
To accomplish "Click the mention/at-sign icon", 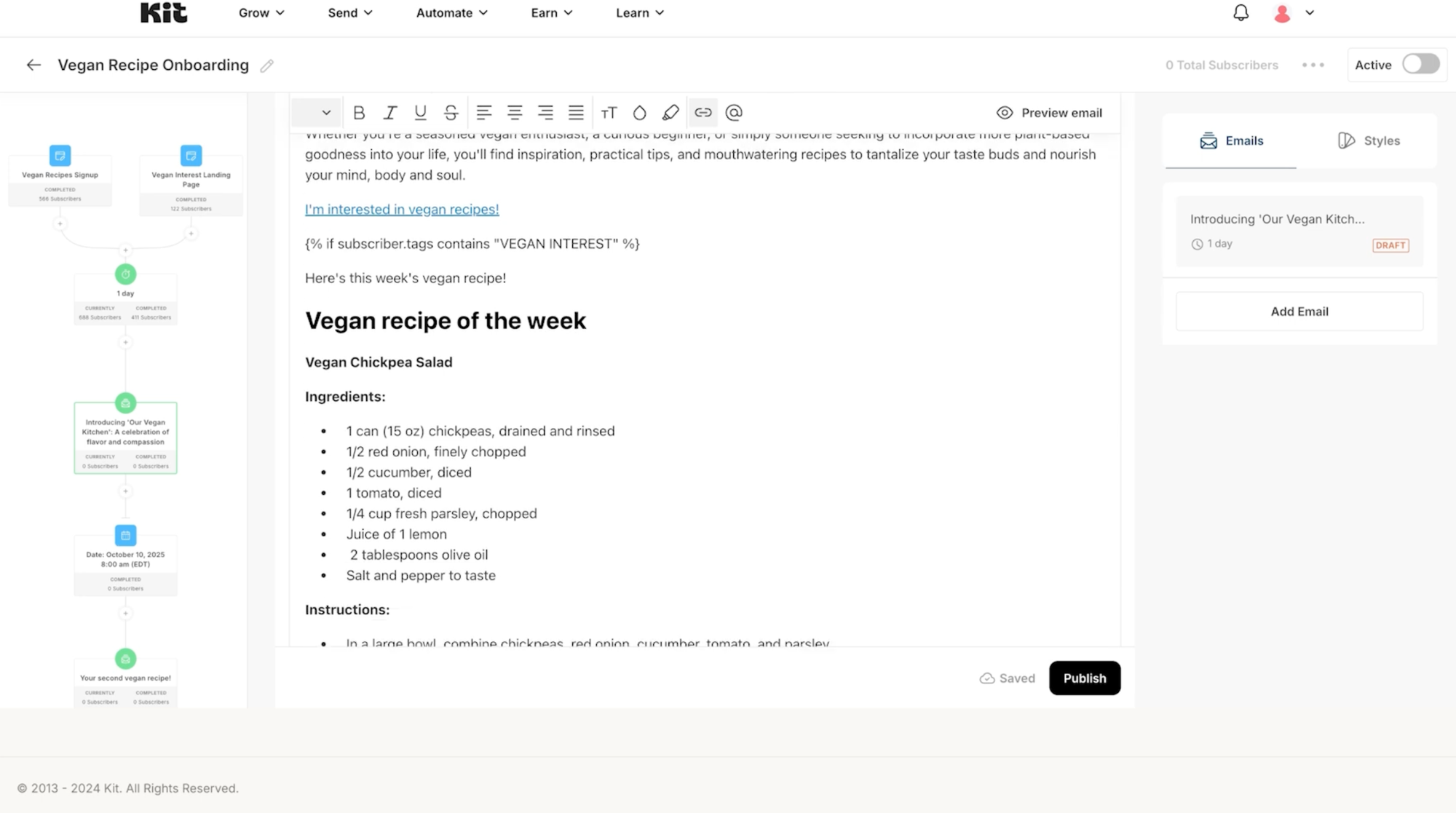I will pyautogui.click(x=733, y=112).
